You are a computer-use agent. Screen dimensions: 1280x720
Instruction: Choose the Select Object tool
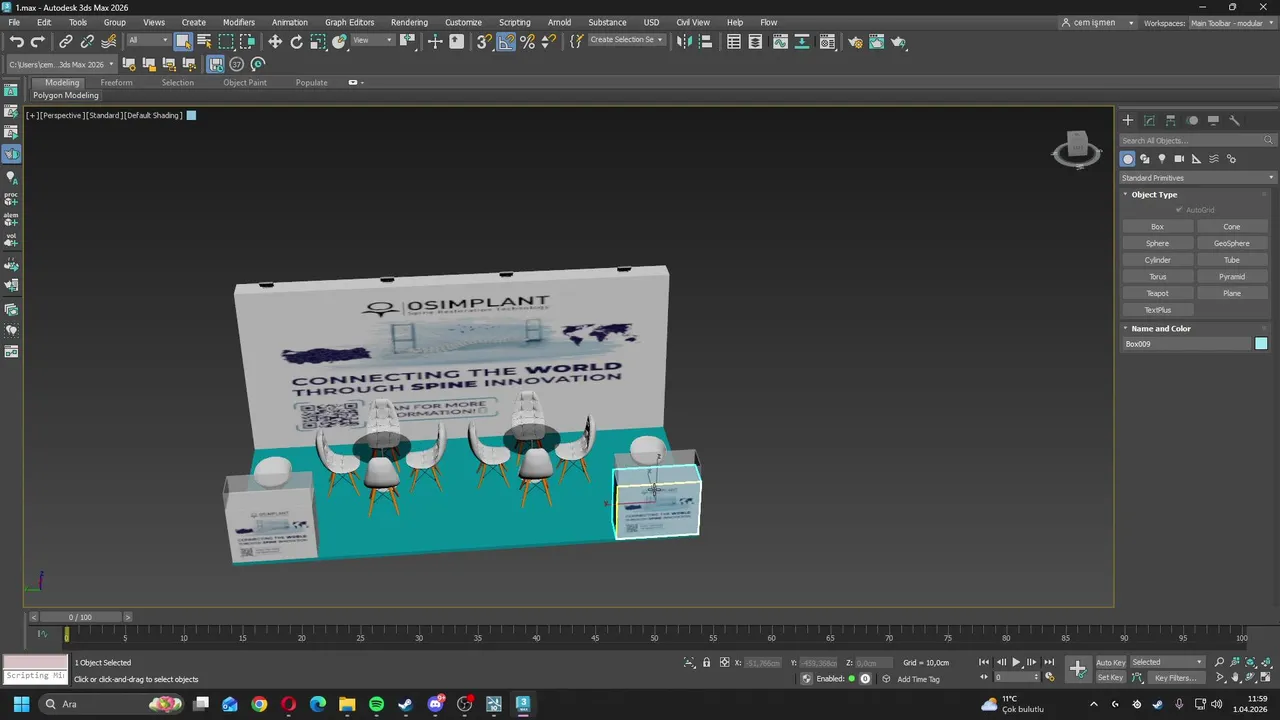[x=183, y=41]
